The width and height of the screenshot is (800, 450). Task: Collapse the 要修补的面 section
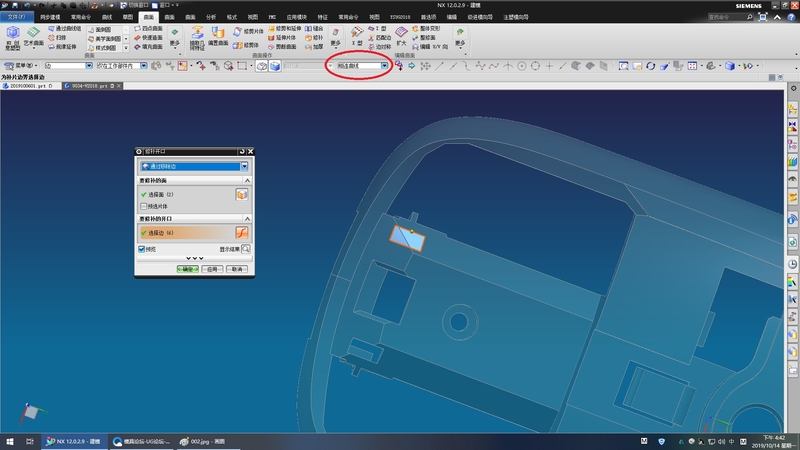click(x=248, y=180)
